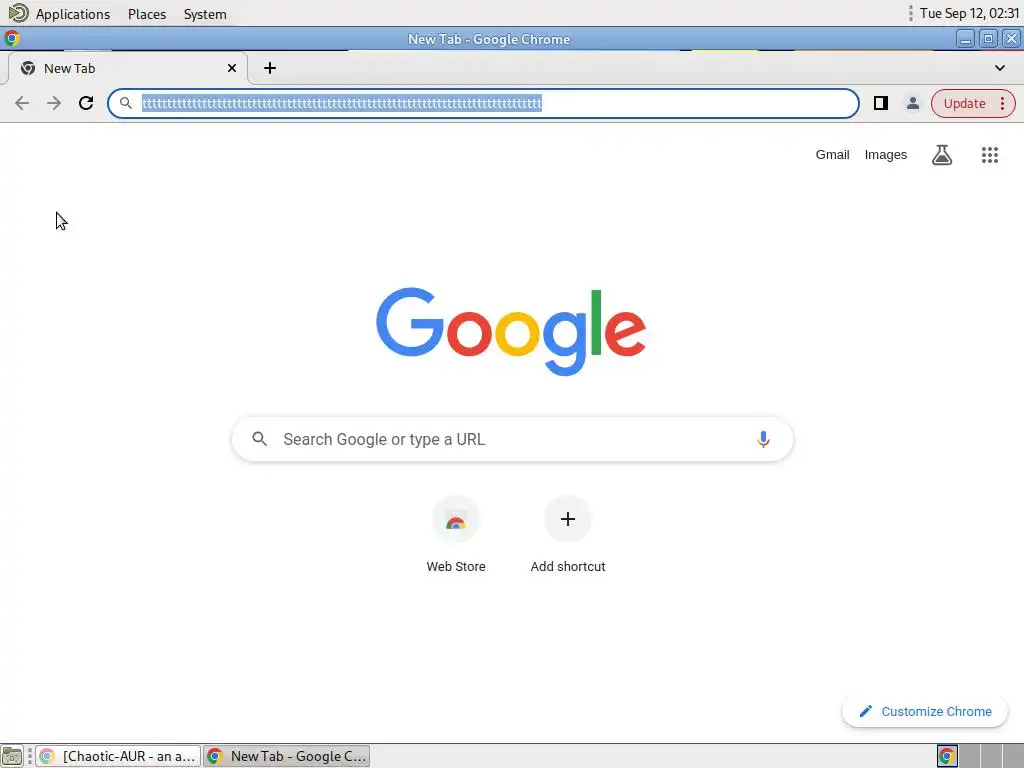Open the side panel icon
Image resolution: width=1024 pixels, height=768 pixels.
pos(880,103)
